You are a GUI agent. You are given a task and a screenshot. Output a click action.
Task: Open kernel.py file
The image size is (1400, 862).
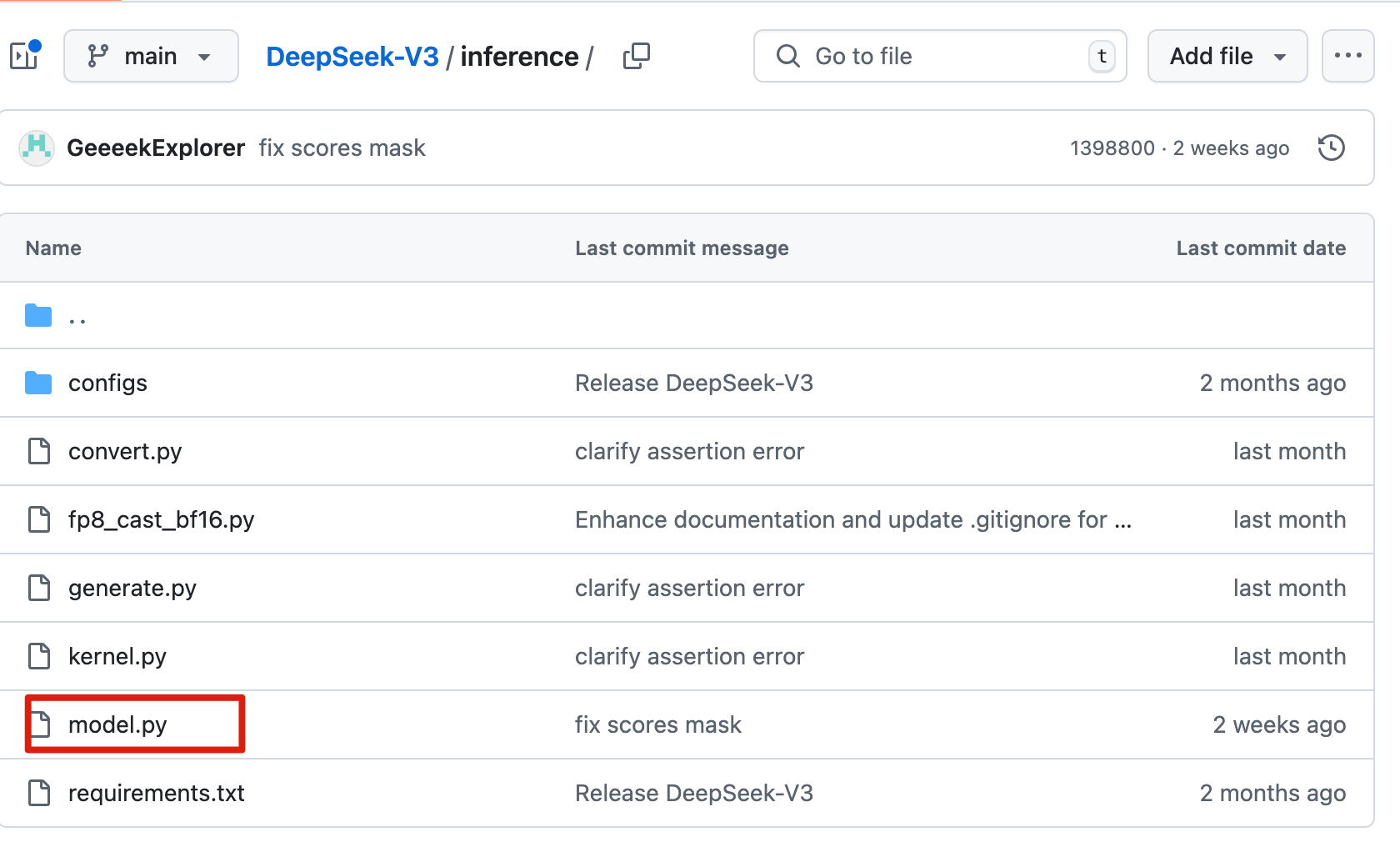117,656
